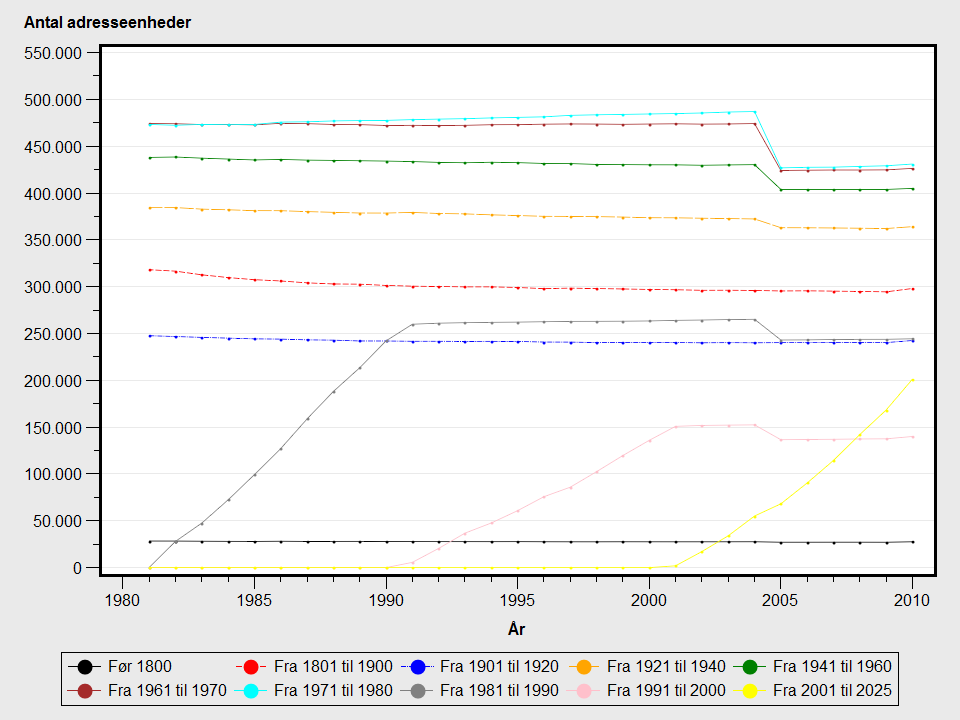Select the "År" x-axis title
The image size is (960, 720).
(517, 629)
